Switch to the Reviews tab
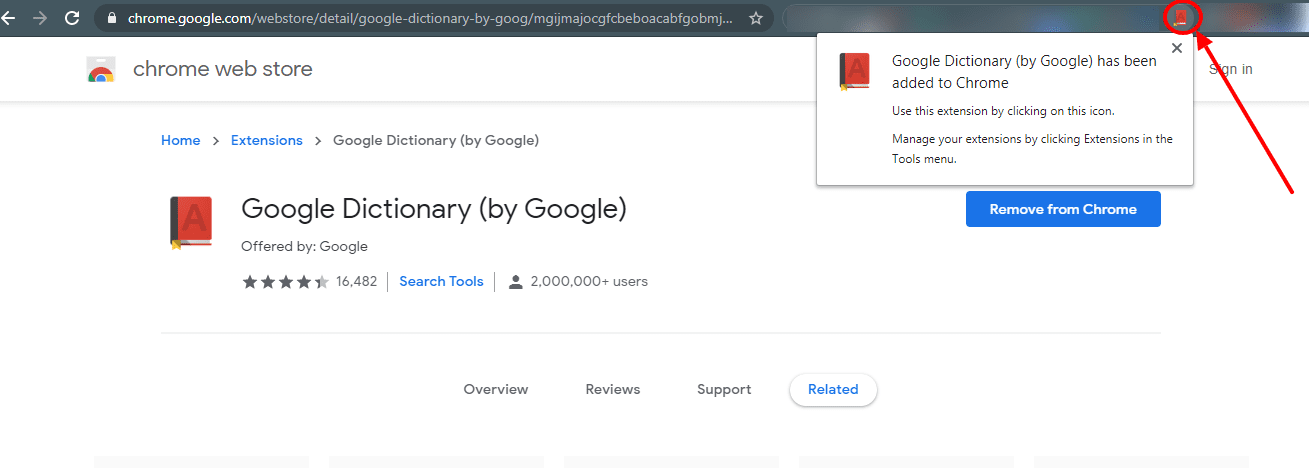 [x=613, y=389]
